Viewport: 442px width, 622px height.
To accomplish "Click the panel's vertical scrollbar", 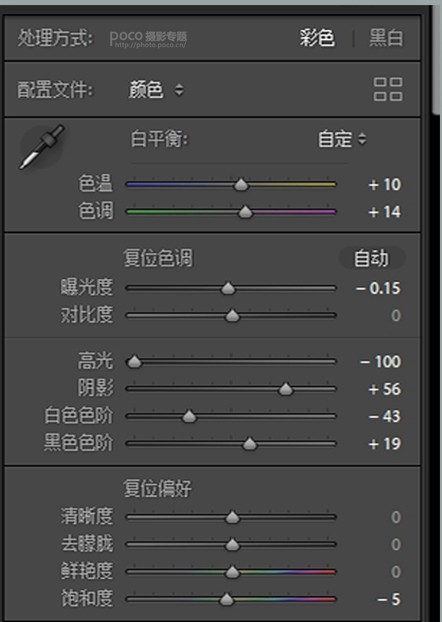I will (436, 60).
